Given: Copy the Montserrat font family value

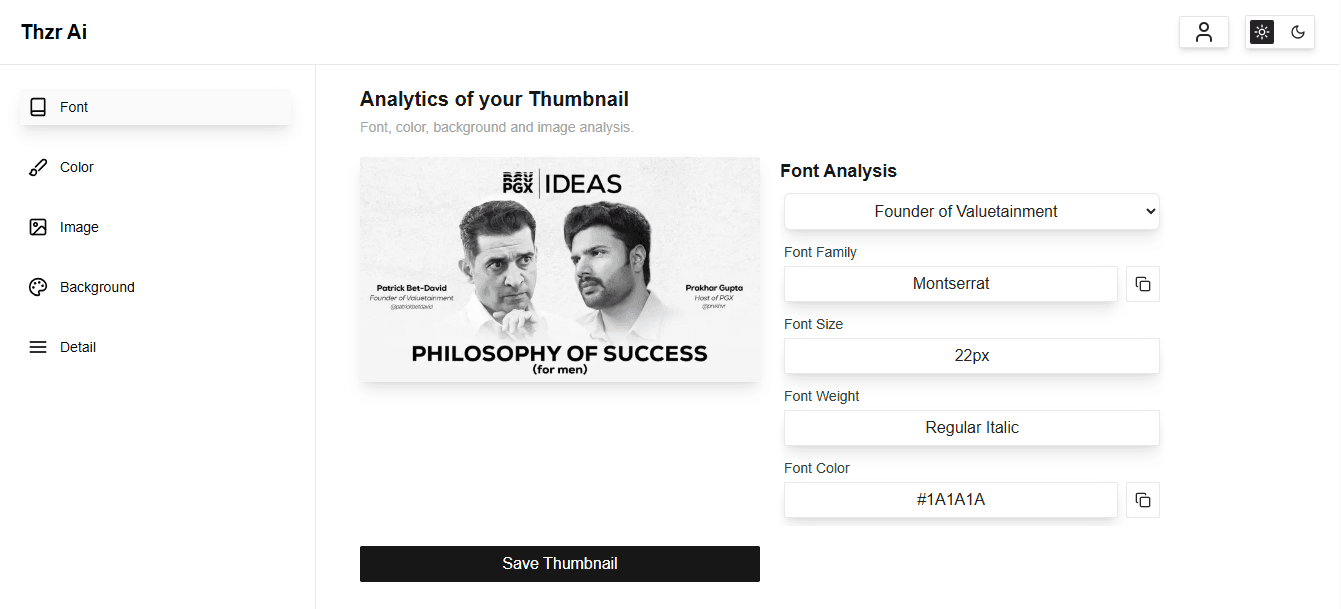Looking at the screenshot, I should point(1142,283).
